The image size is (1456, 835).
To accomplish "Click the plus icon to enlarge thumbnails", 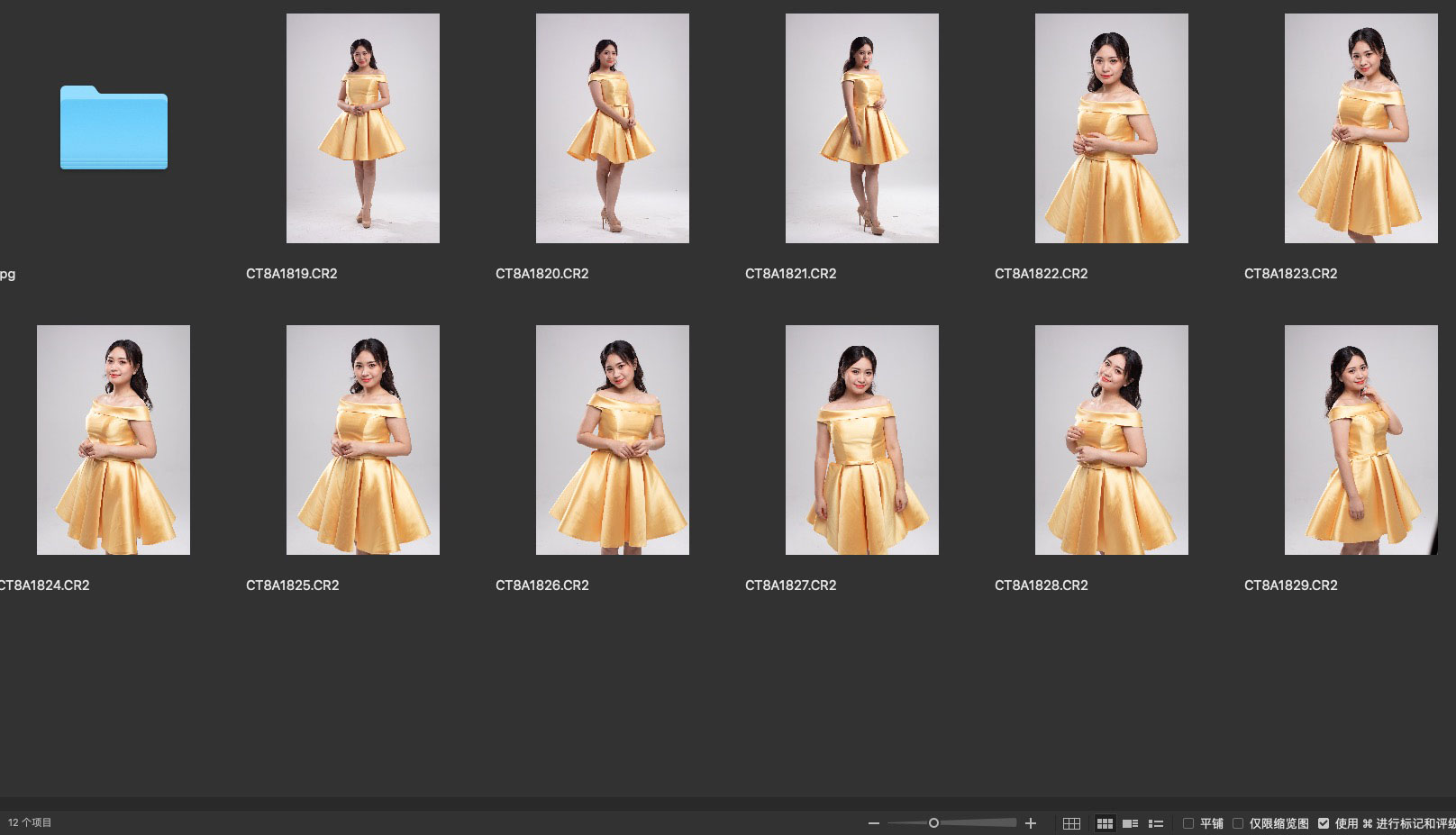I will 1031,823.
